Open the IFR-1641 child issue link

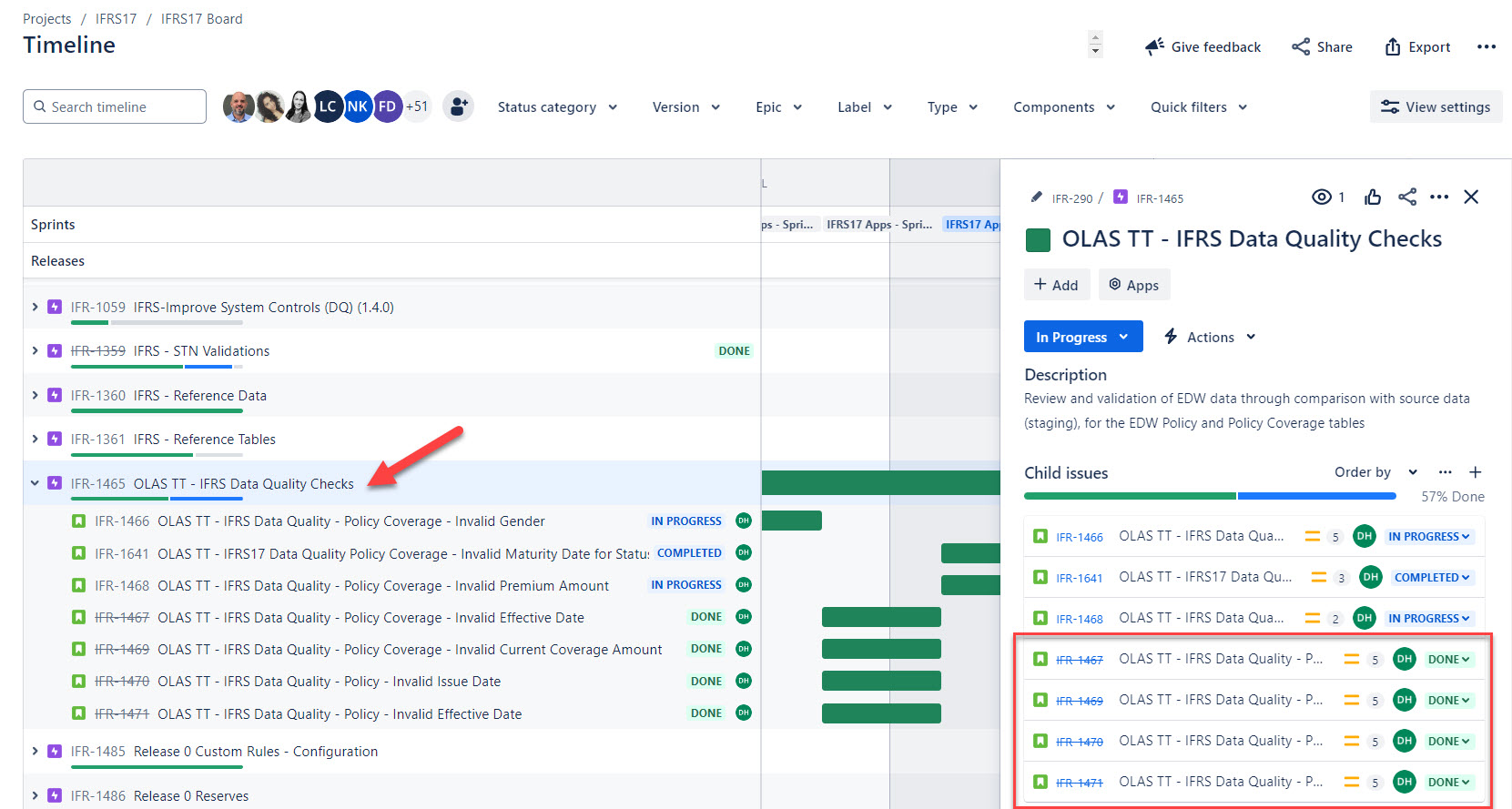pyautogui.click(x=1079, y=578)
